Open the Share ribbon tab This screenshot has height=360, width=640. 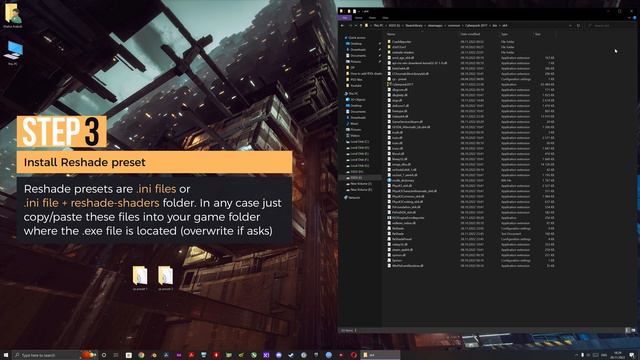[372, 18]
